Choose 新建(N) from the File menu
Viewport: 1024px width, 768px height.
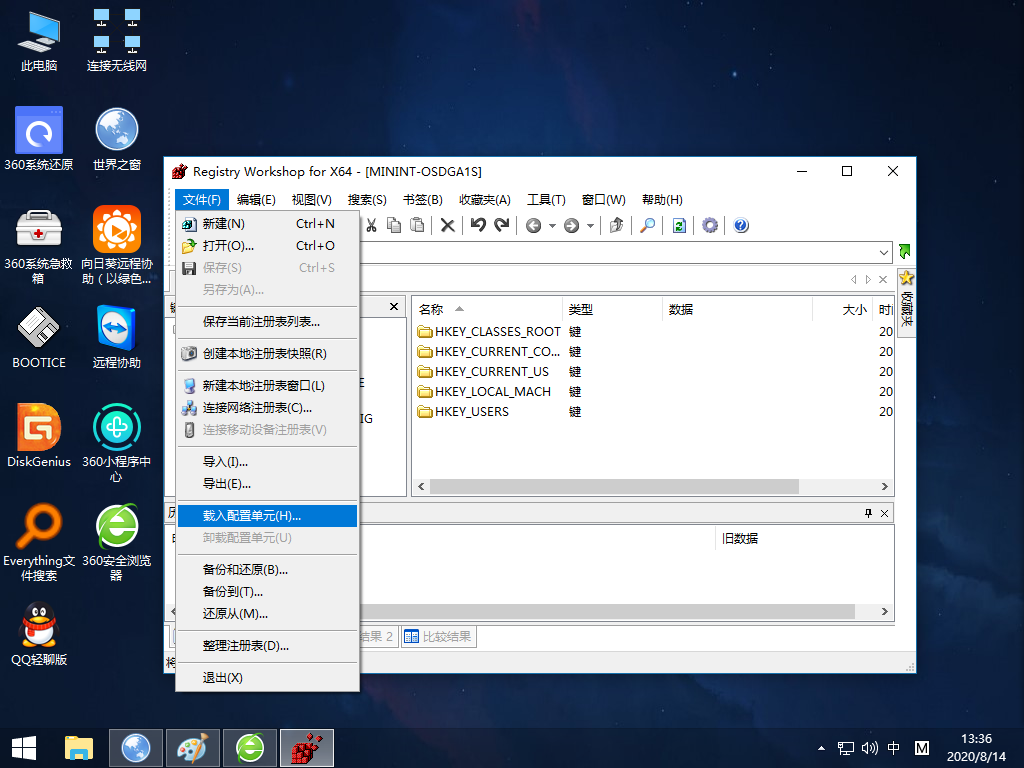pos(268,224)
